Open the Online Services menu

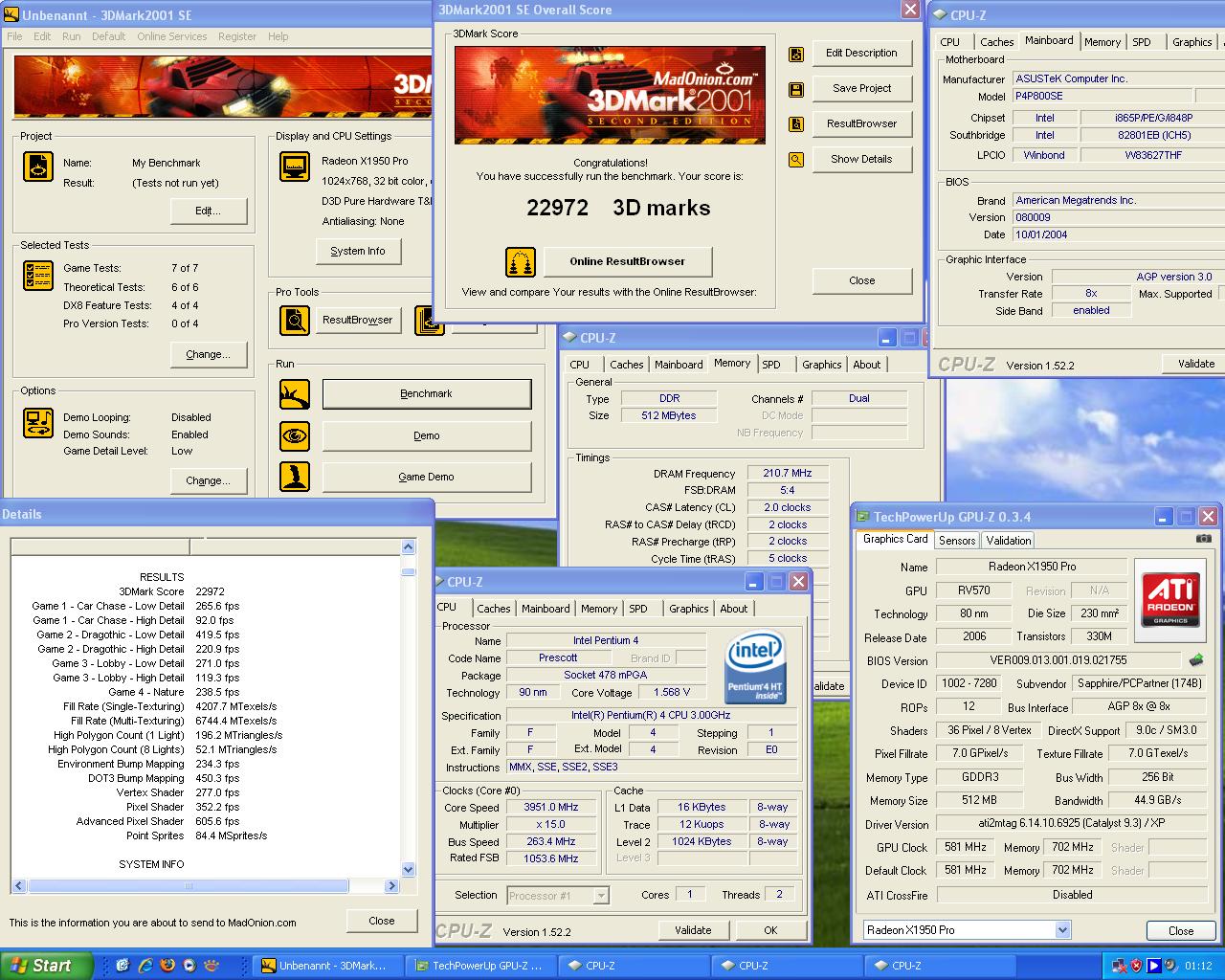tap(171, 36)
